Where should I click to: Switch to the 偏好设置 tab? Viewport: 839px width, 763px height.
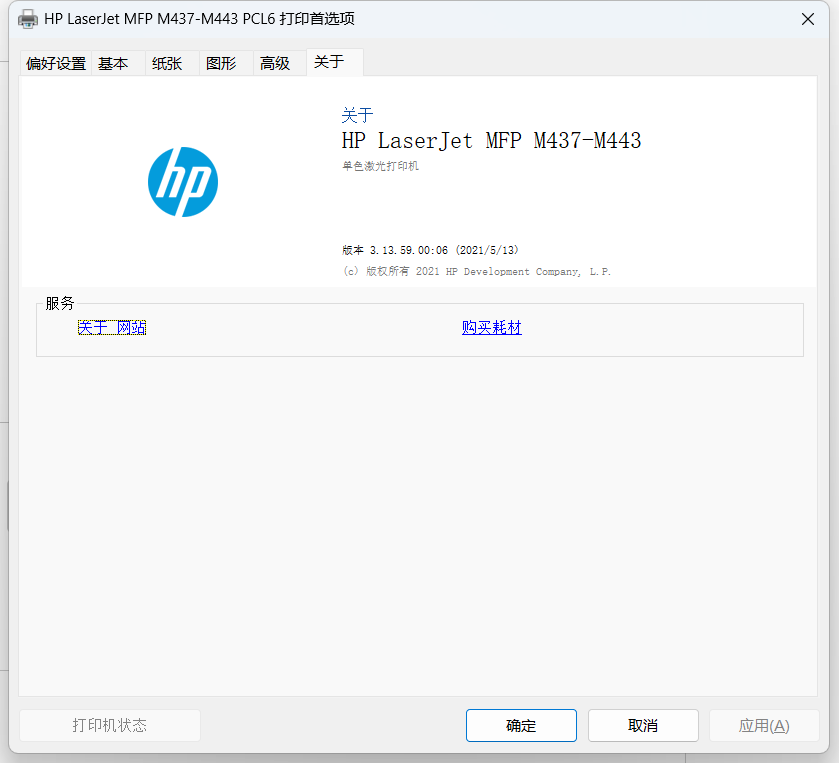pos(55,62)
